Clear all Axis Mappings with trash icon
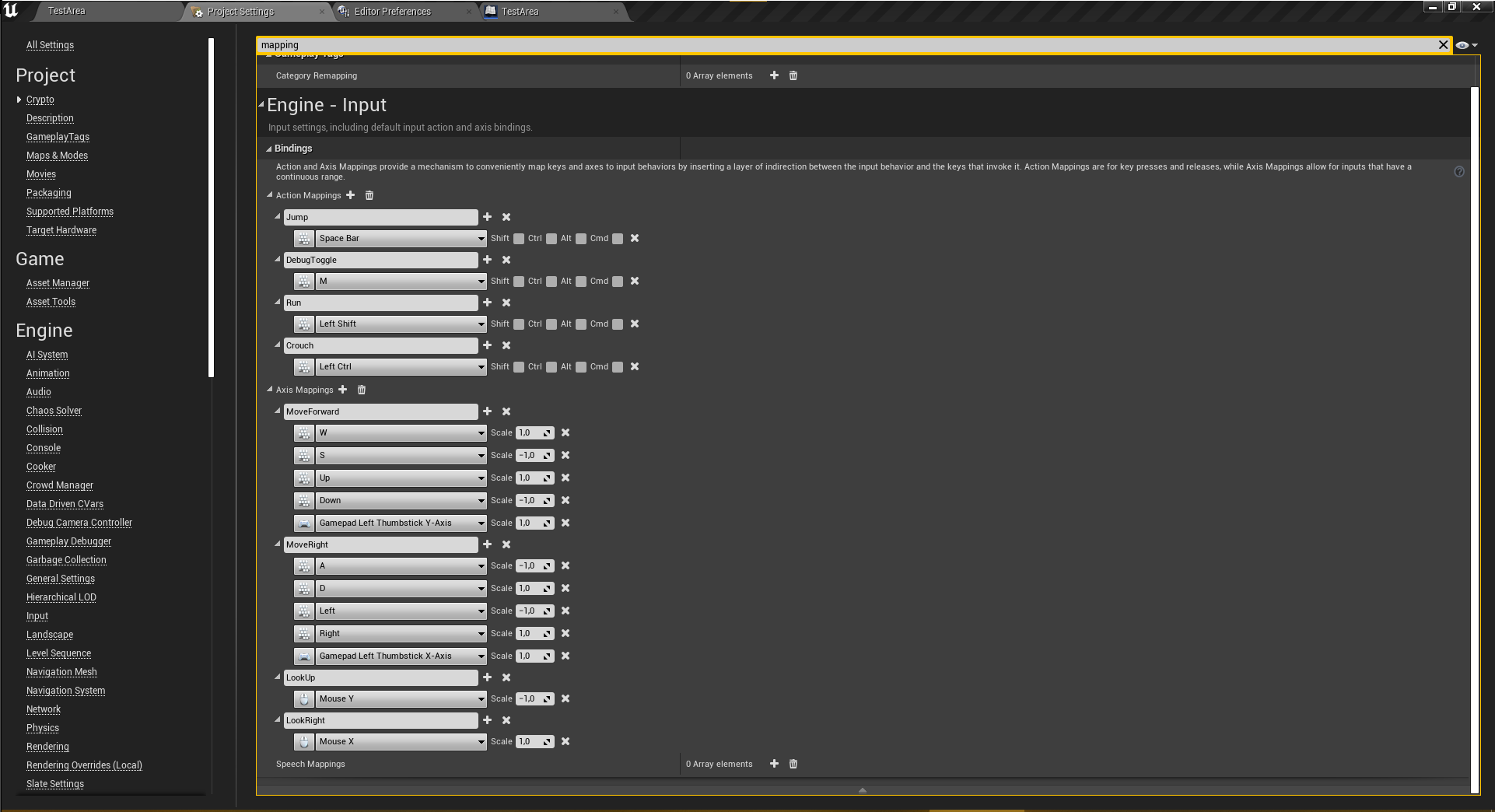Viewport: 1495px width, 812px height. (x=362, y=390)
